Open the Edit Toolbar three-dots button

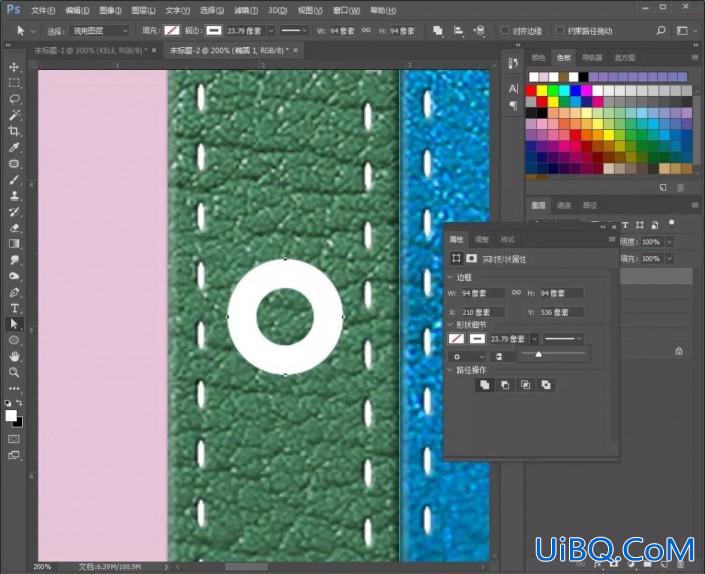click(x=14, y=388)
